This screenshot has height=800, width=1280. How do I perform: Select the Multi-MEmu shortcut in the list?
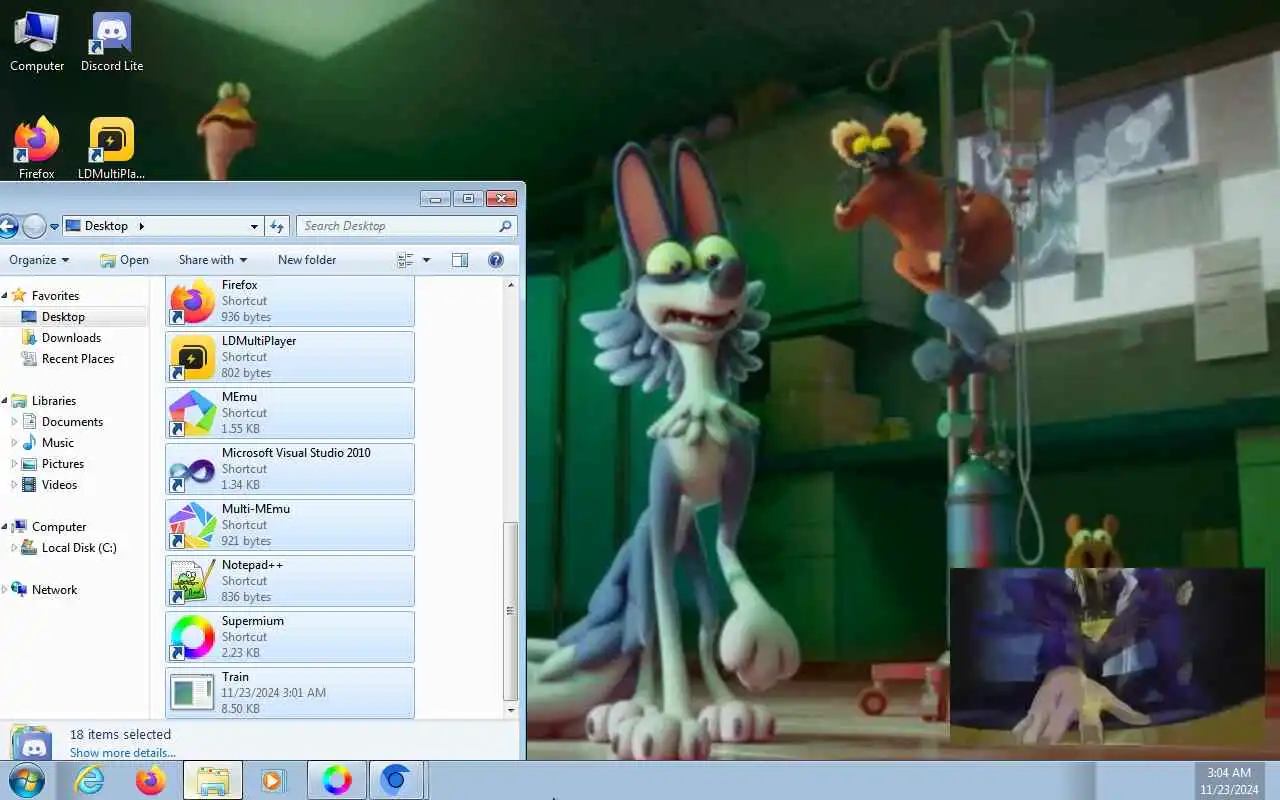coord(290,525)
